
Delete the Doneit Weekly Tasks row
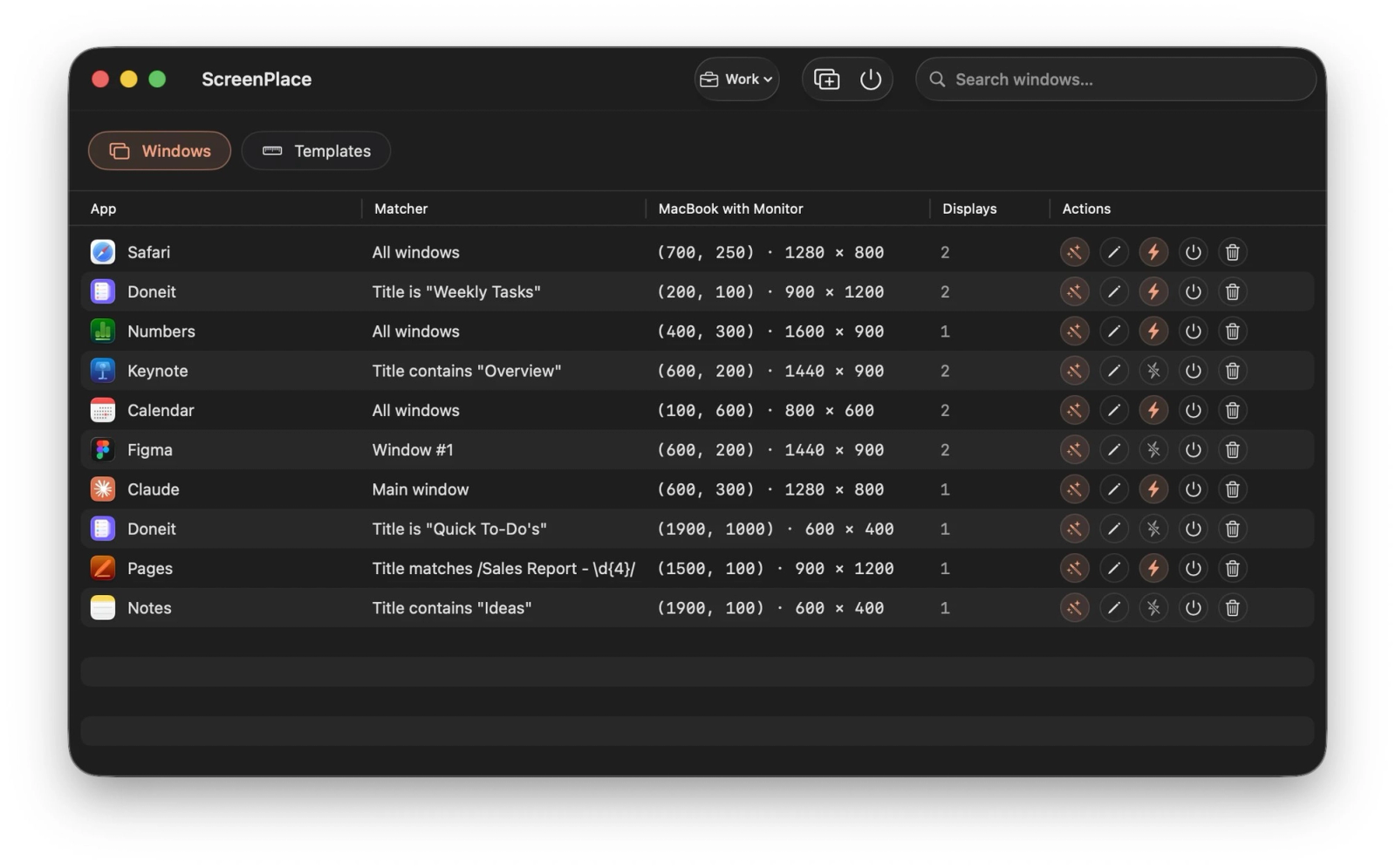pos(1232,291)
